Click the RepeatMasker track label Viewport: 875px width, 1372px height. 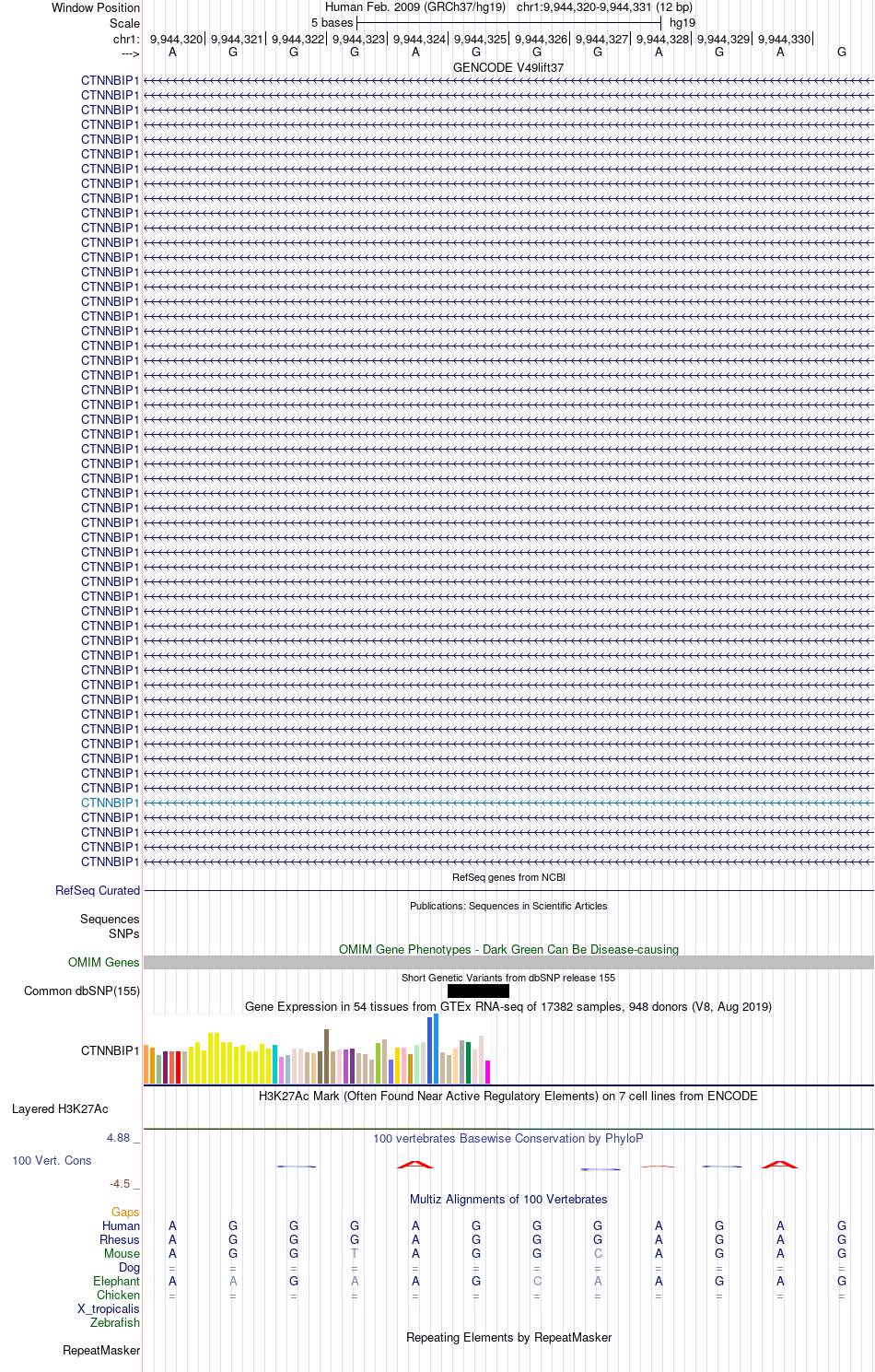click(x=101, y=1350)
